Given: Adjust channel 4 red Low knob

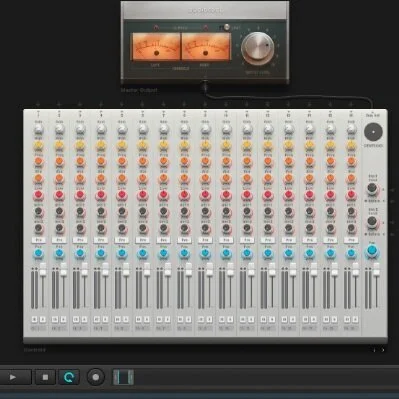Looking at the screenshot, I should (x=101, y=195).
